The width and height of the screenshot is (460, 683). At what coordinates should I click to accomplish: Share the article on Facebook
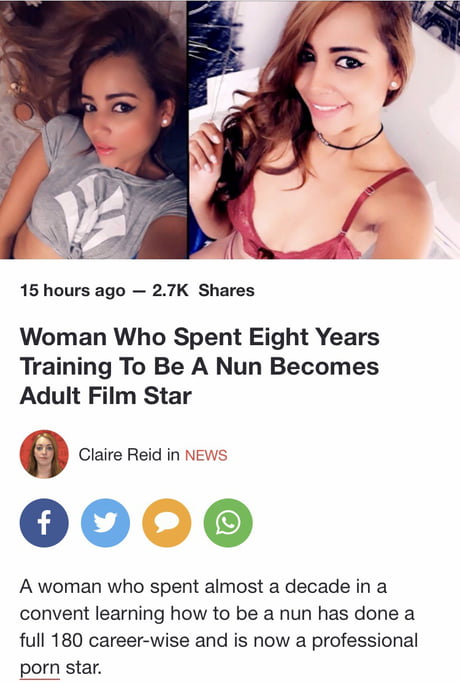pos(44,523)
